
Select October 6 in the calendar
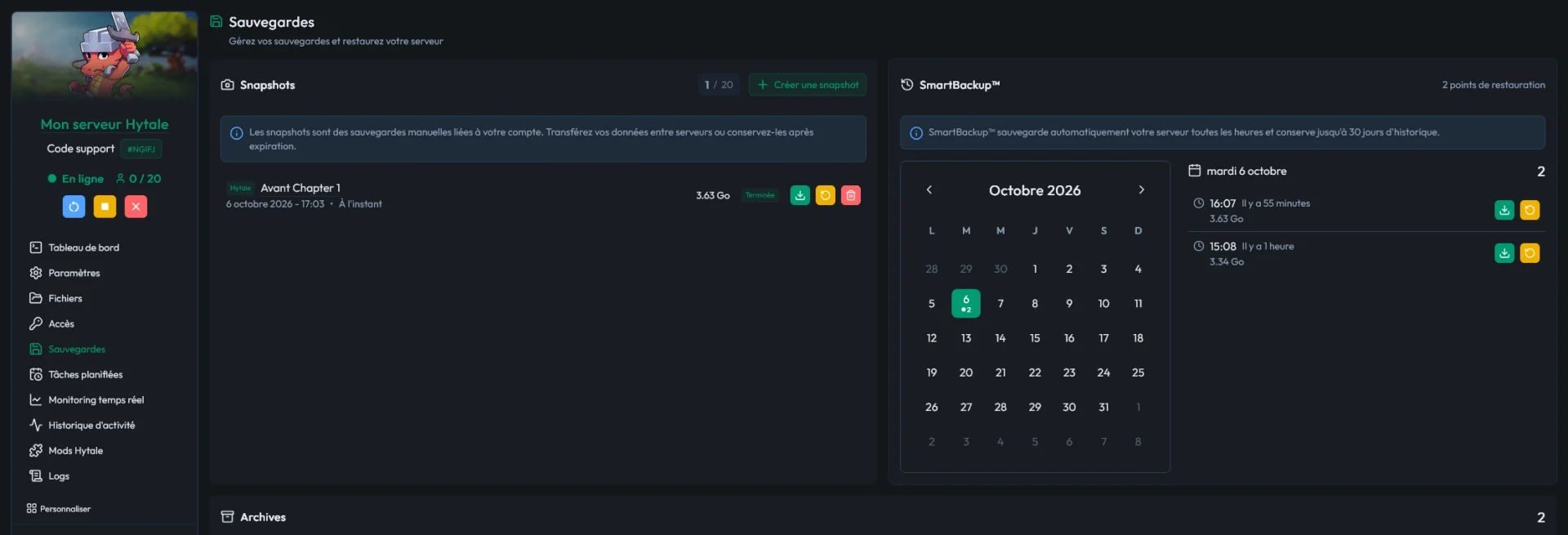(x=966, y=303)
